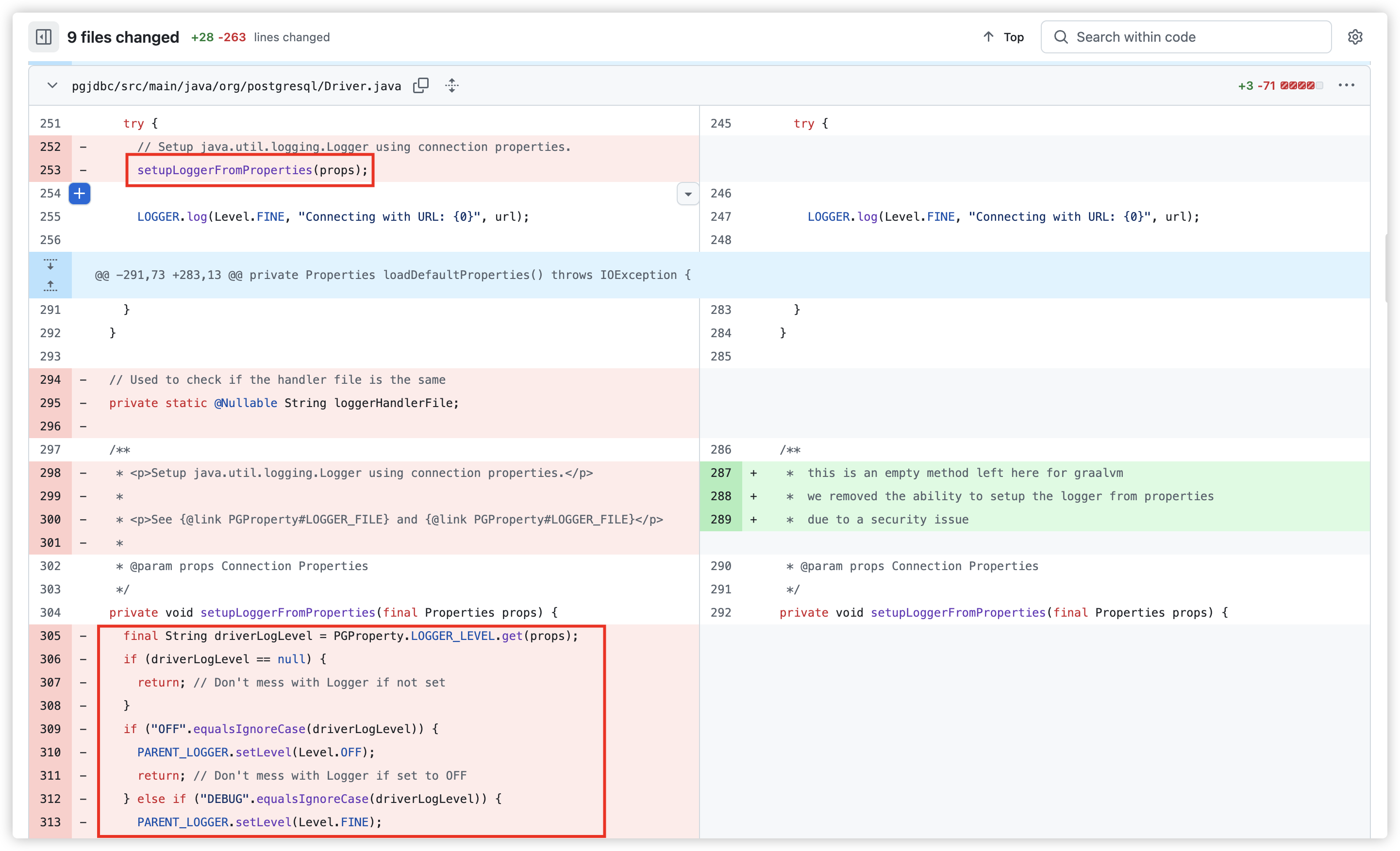Image resolution: width=1400 pixels, height=851 pixels.
Task: Expand hidden lines downward in hunk header
Action: click(50, 264)
